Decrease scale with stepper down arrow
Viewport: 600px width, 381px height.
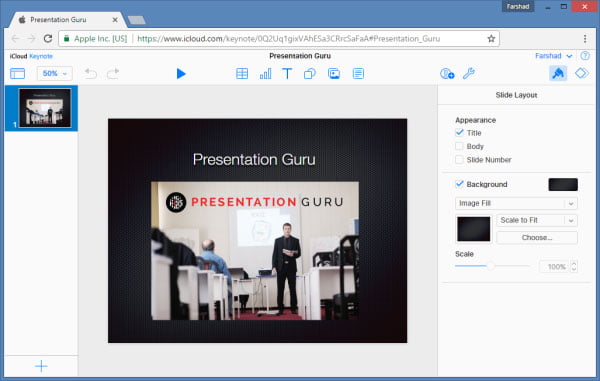coord(573,269)
